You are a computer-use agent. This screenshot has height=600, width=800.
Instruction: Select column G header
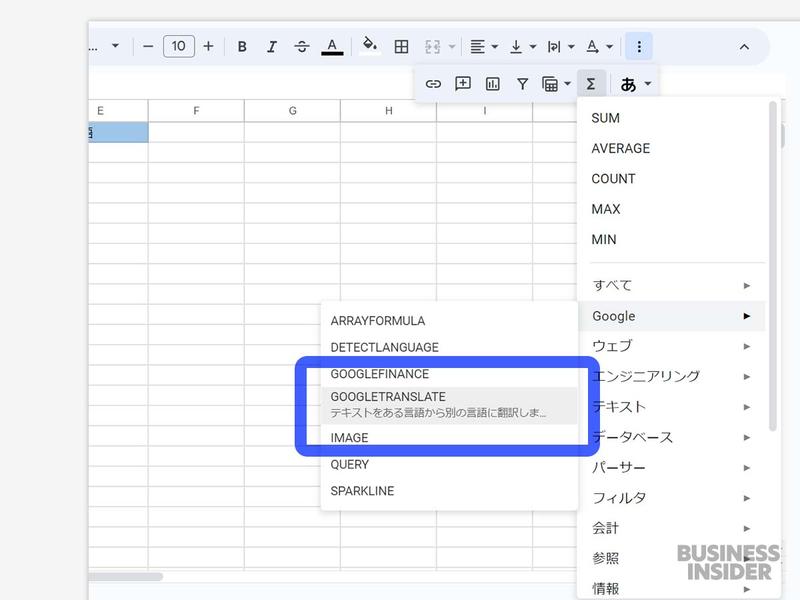click(x=292, y=111)
